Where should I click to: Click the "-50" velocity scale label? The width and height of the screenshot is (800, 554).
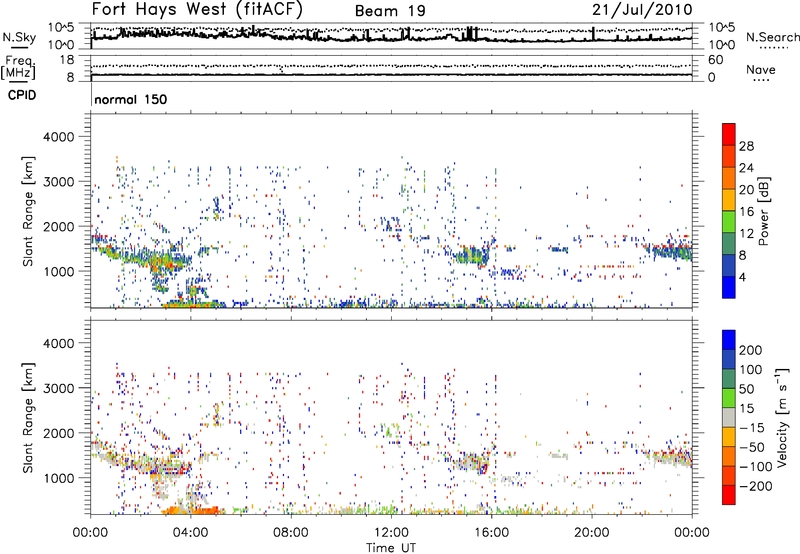(x=750, y=447)
